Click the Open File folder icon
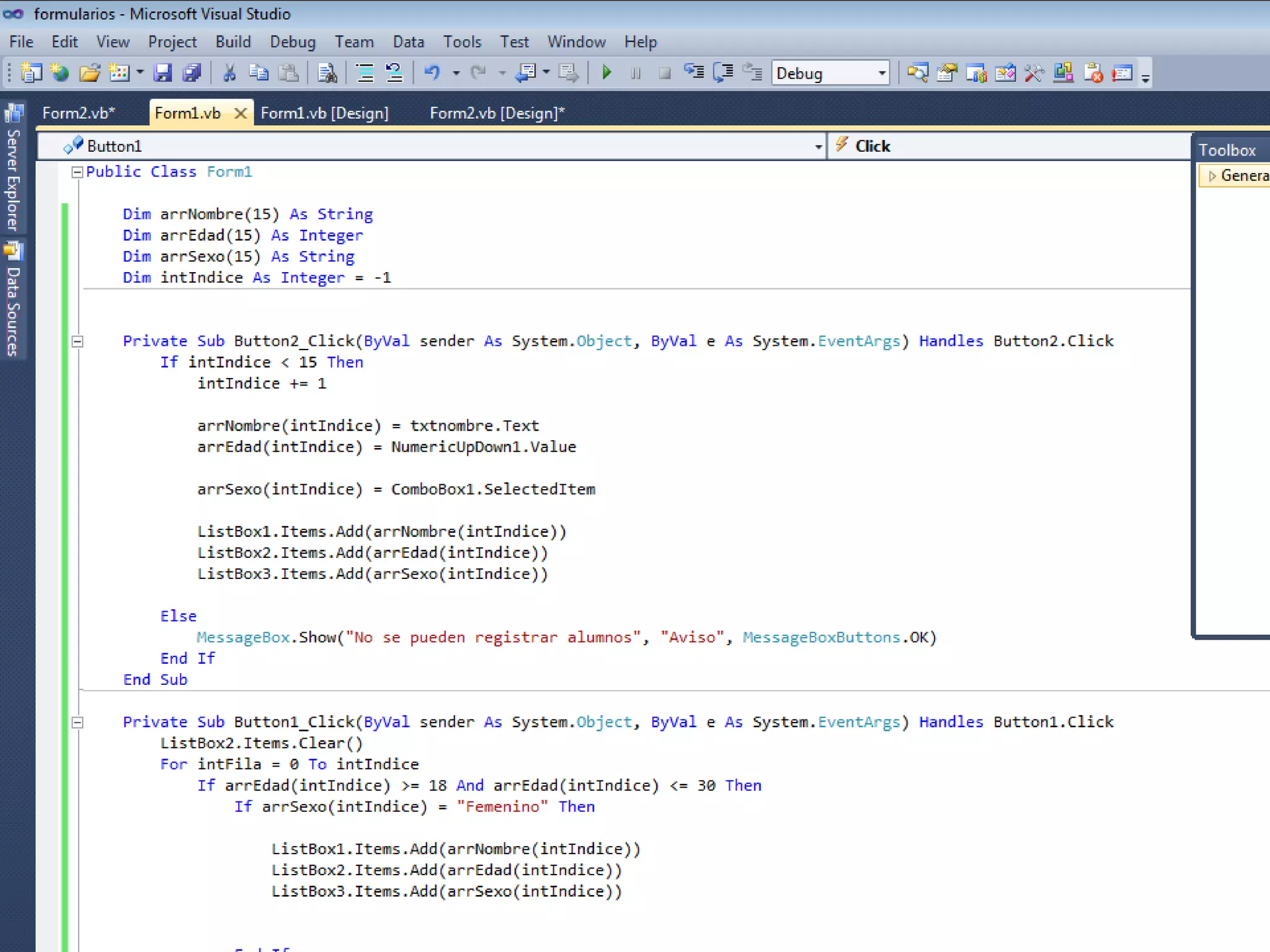 tap(90, 73)
